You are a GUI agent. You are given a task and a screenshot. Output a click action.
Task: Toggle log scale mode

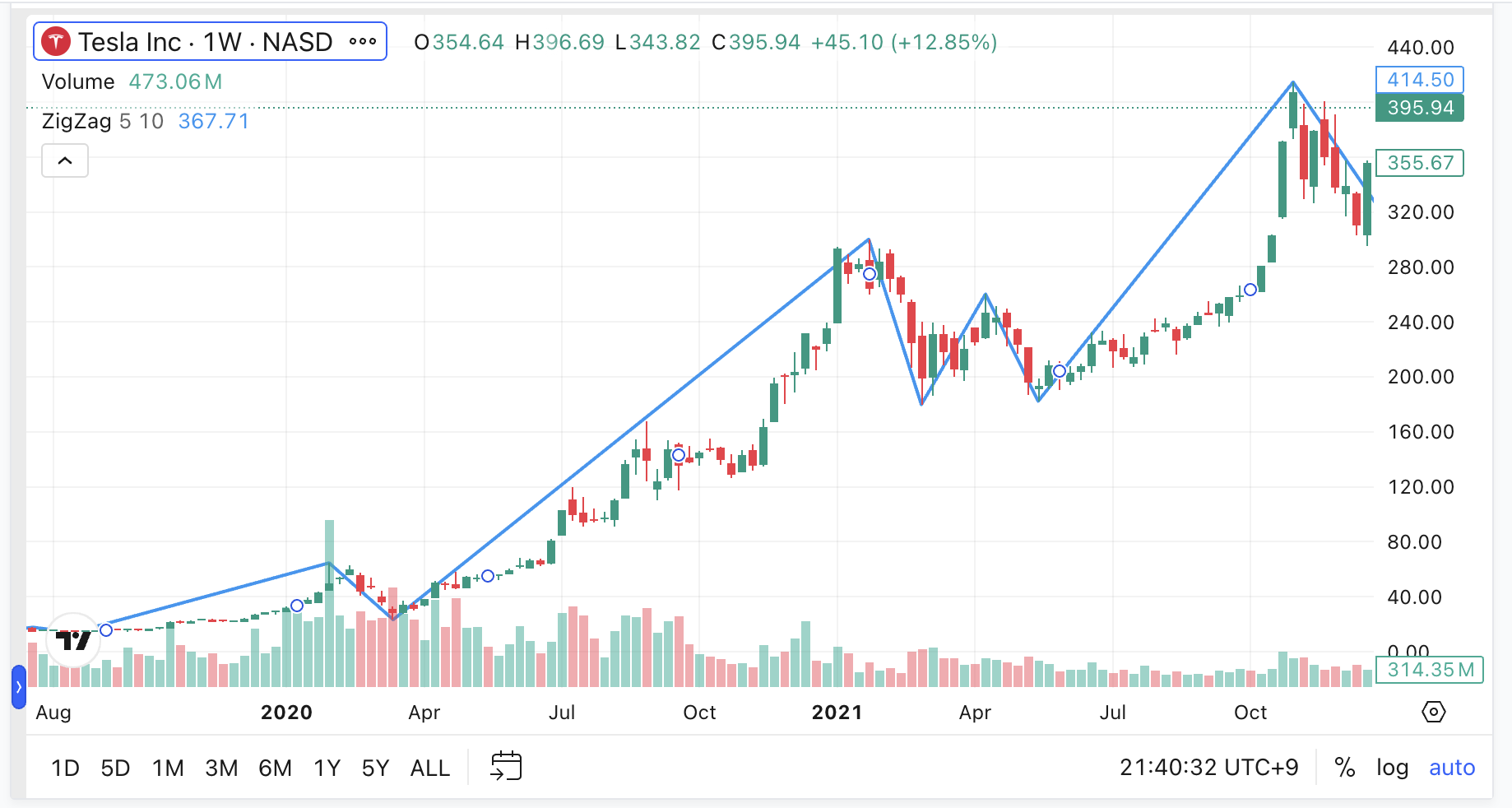point(1392,768)
